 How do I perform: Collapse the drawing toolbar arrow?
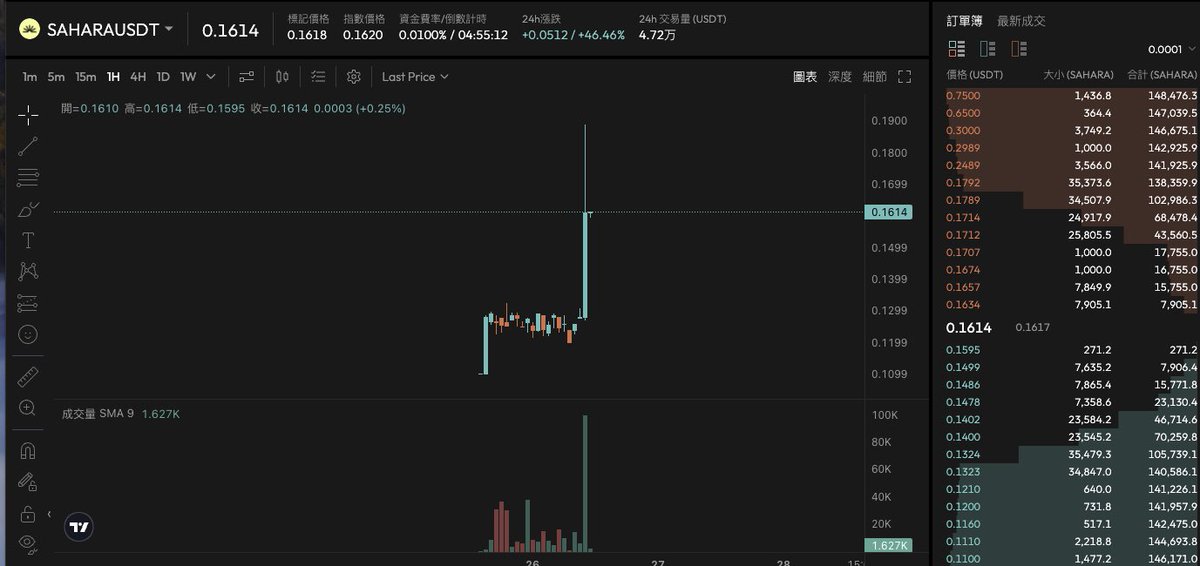(x=49, y=514)
